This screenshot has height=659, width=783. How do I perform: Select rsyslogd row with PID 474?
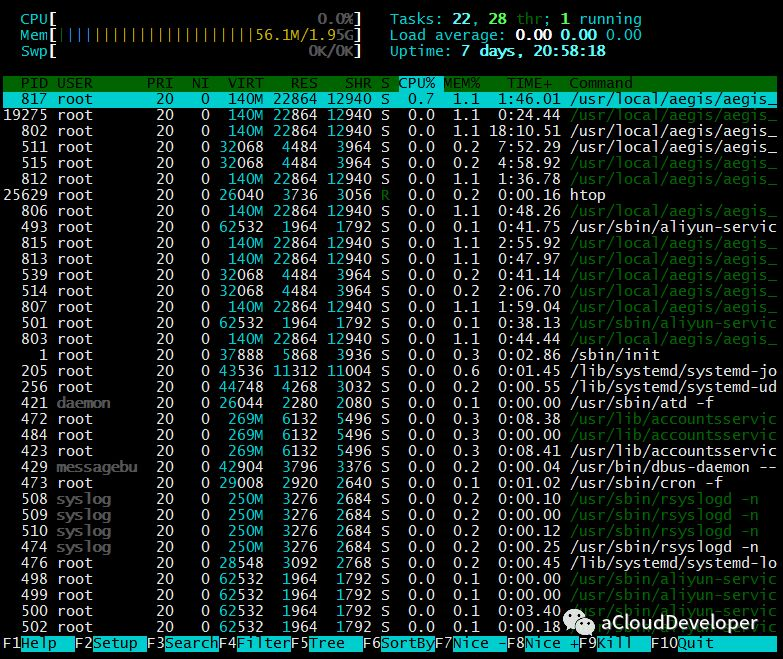coord(390,547)
